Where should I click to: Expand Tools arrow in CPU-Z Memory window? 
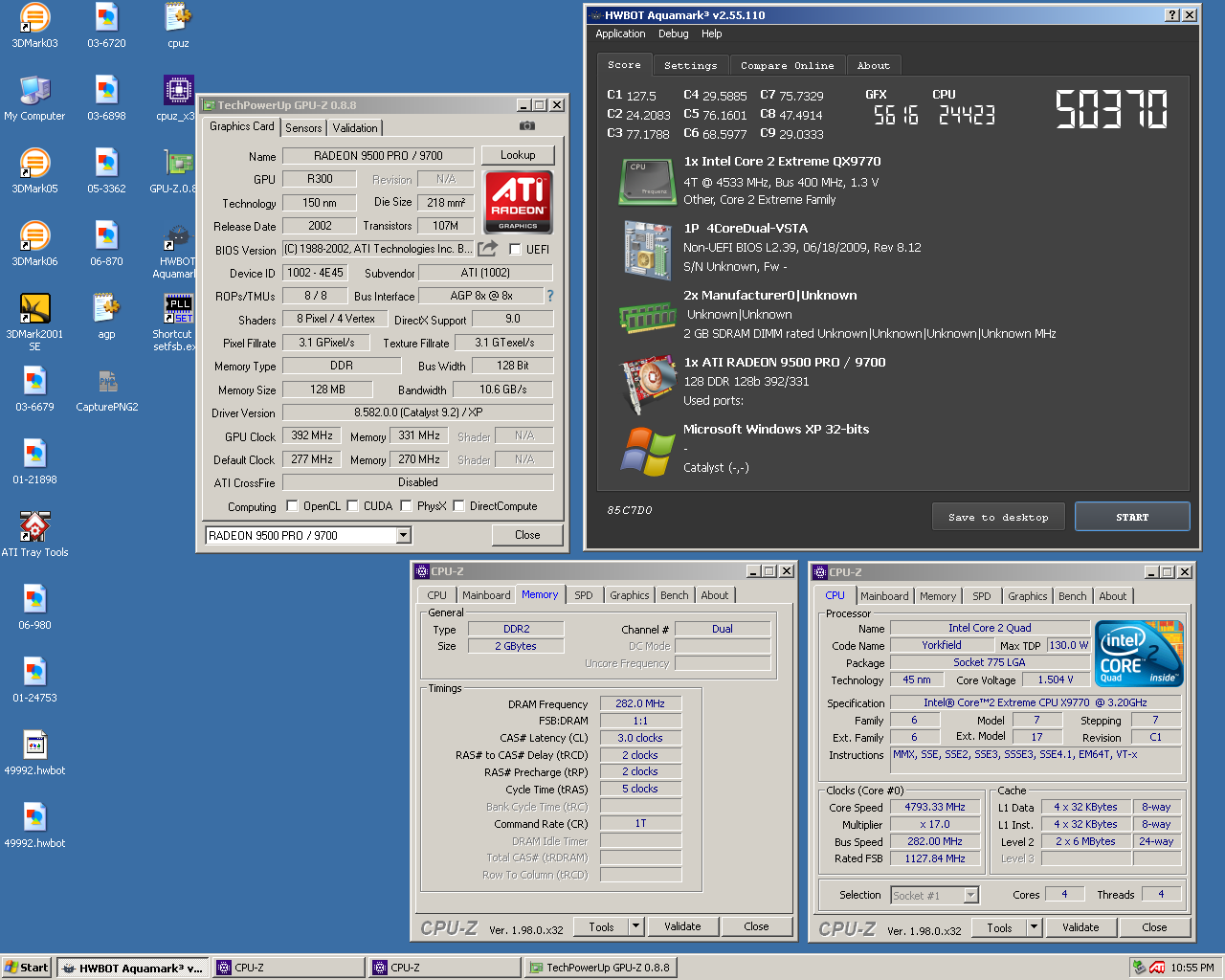pos(635,926)
